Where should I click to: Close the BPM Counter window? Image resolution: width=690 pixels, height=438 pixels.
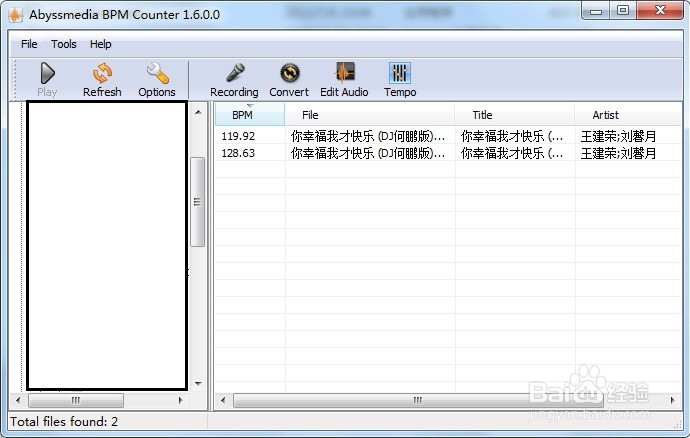click(660, 11)
